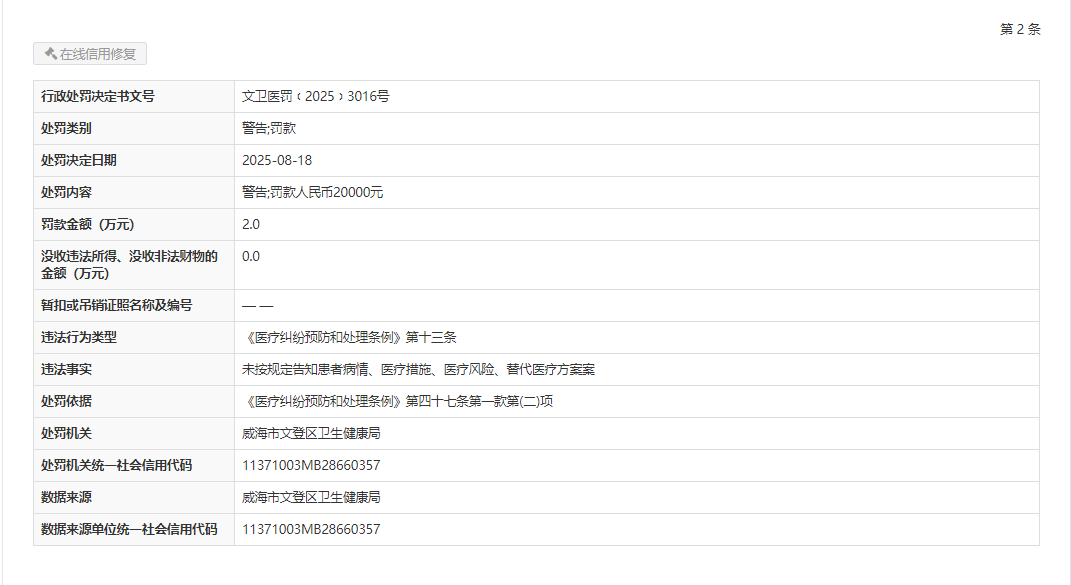Click 威海市文登区卫生健康局 in the 数据来源 row

click(x=311, y=497)
